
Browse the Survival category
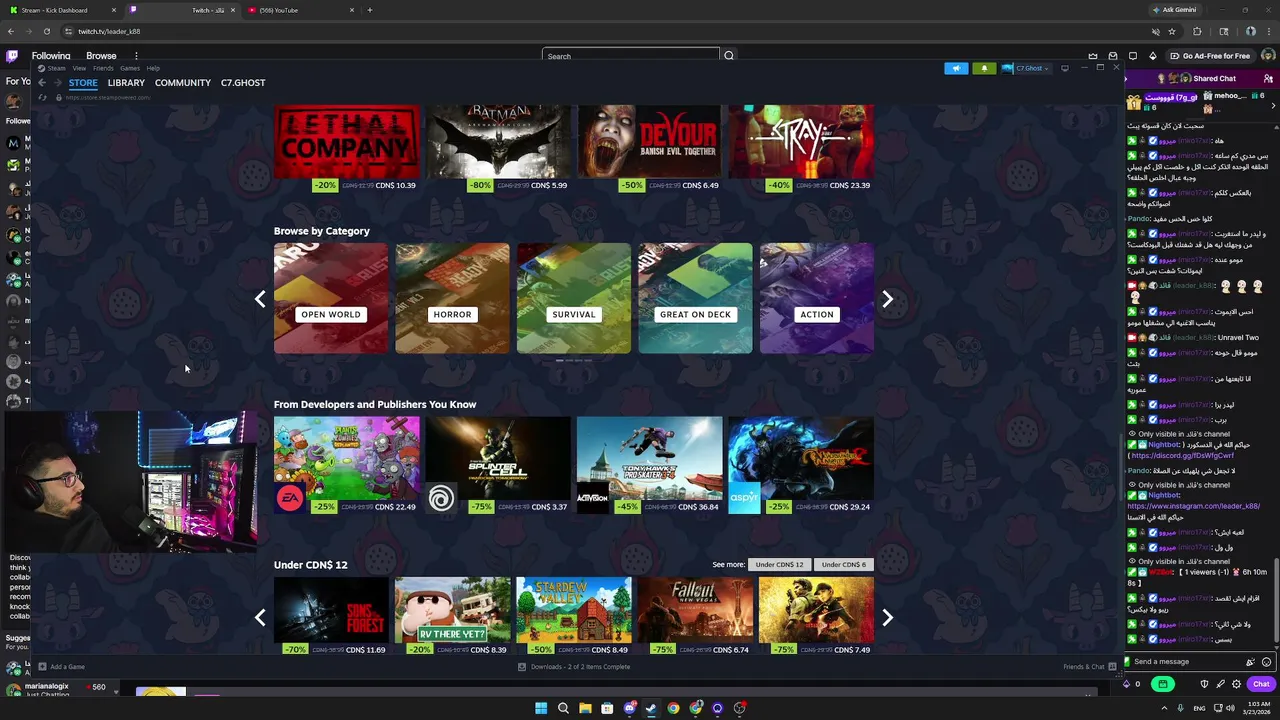[x=574, y=298]
